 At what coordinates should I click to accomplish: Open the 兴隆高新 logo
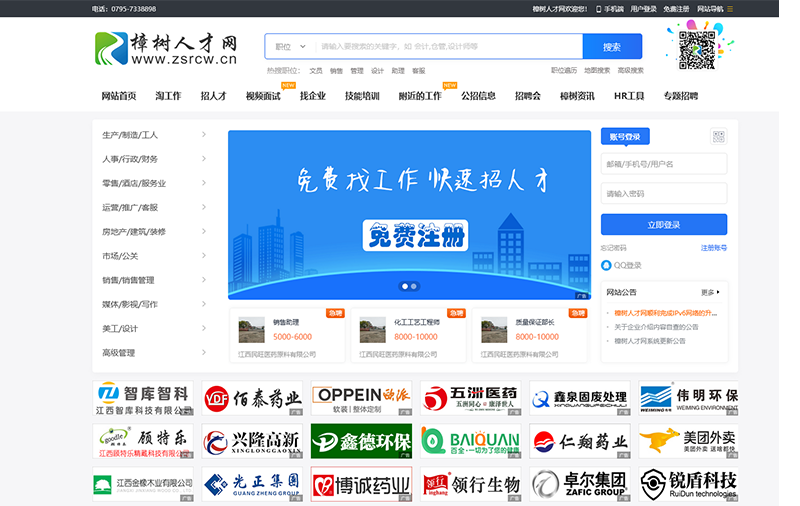click(x=252, y=441)
